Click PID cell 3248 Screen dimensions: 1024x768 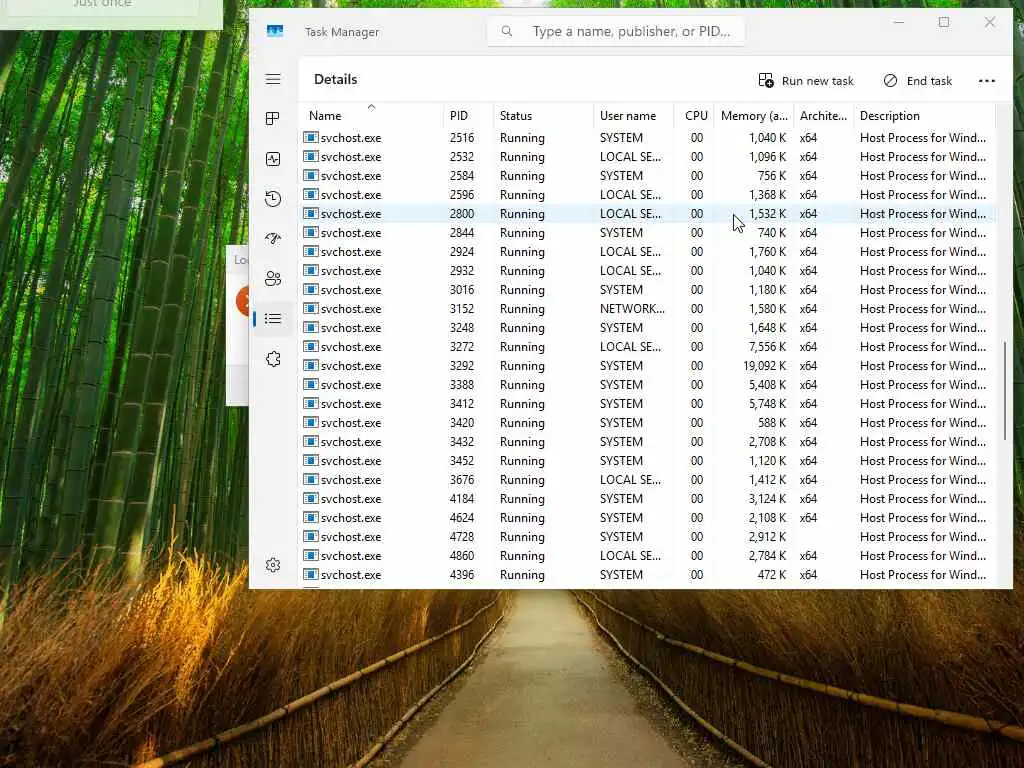(x=462, y=327)
